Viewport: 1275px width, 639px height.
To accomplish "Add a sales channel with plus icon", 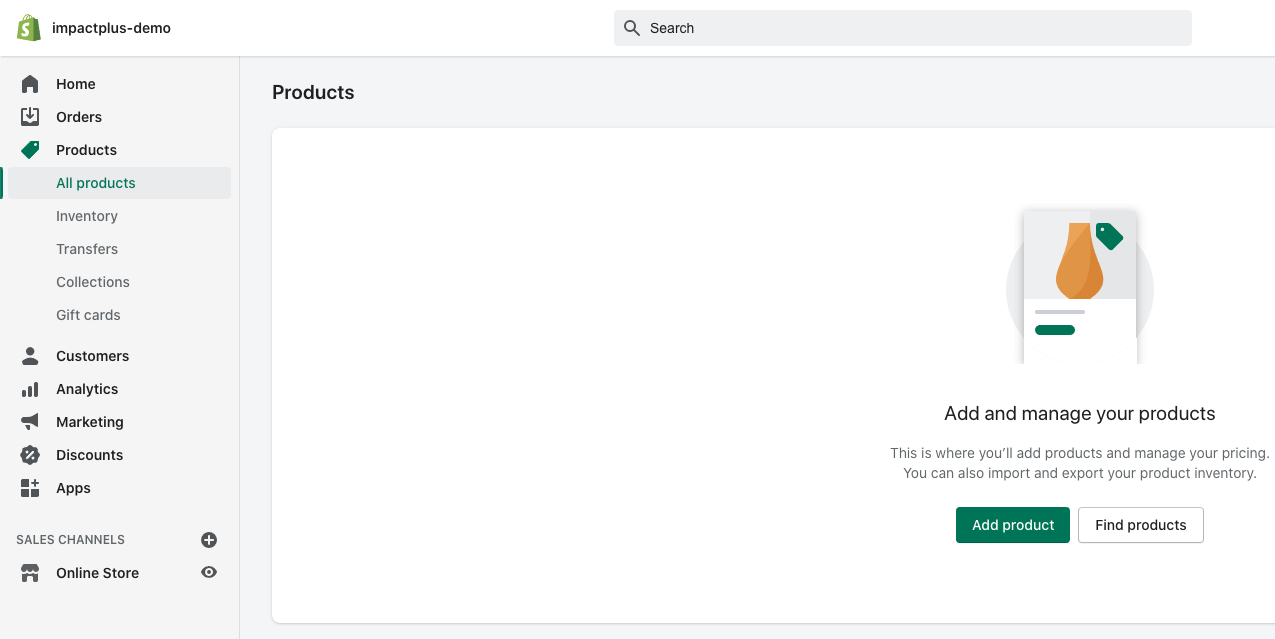I will pos(209,540).
